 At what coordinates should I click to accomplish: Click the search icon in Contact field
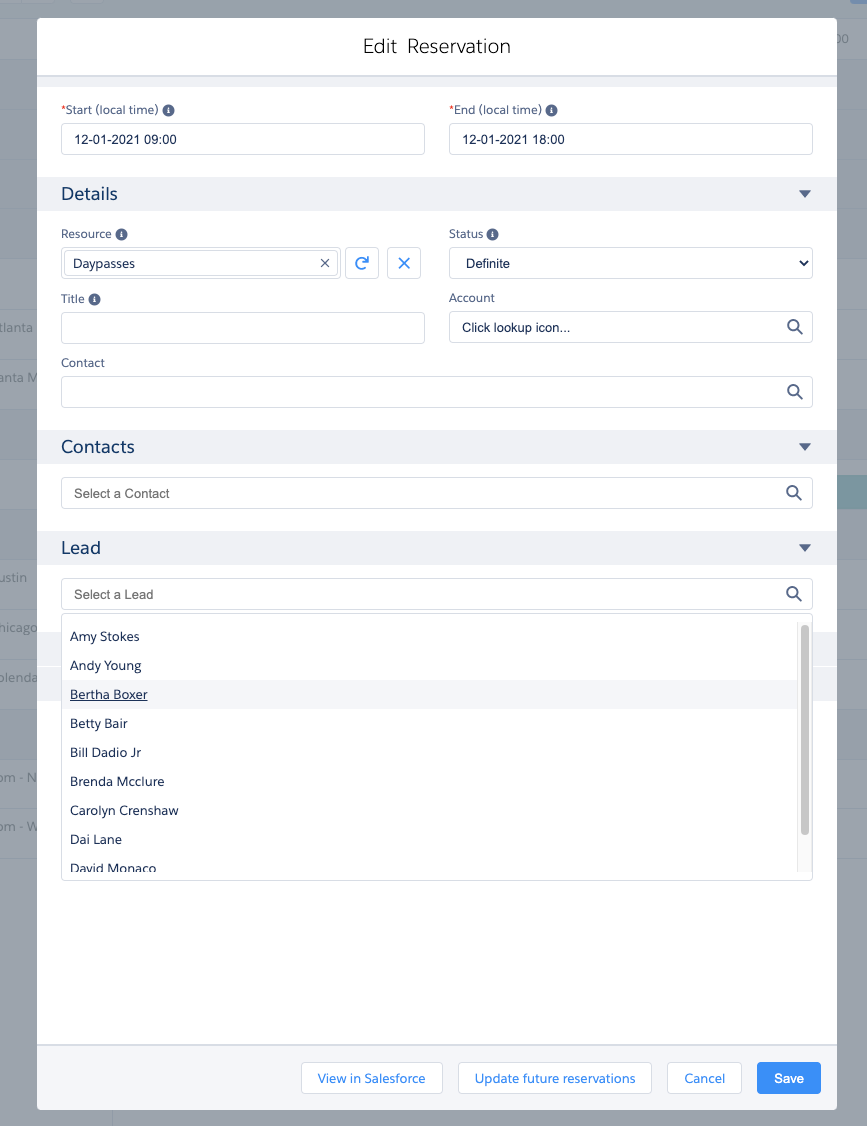[794, 392]
